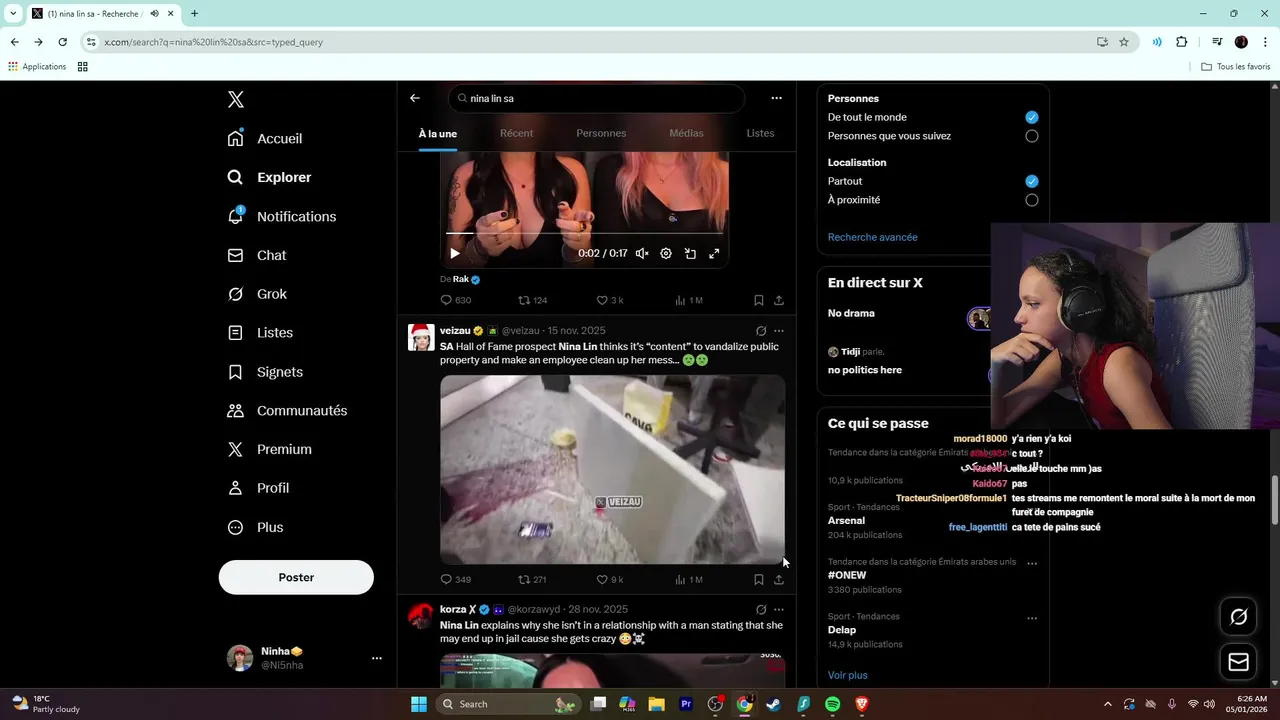1280x720 pixels.
Task: Open Tous les favoris folder
Action: click(x=1236, y=67)
